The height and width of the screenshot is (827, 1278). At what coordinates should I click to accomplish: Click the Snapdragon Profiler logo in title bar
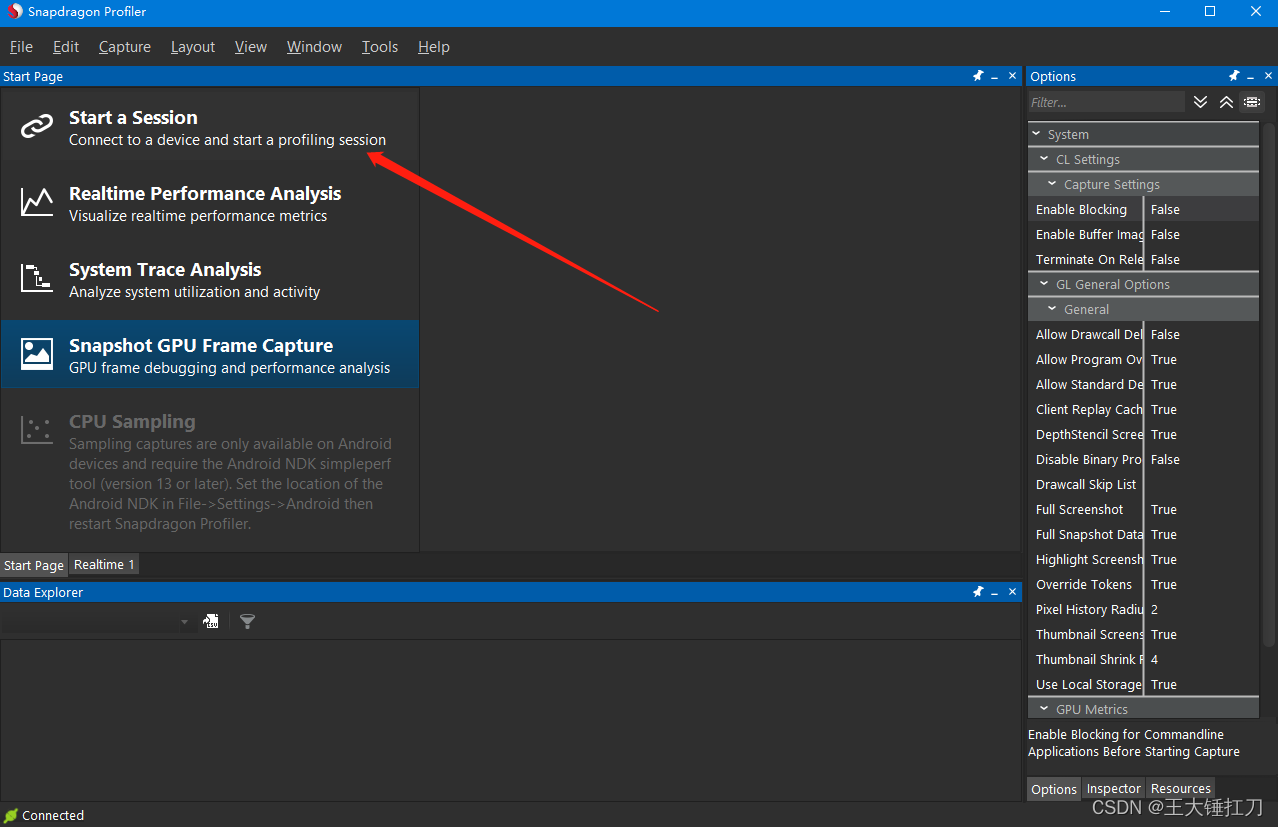click(x=14, y=12)
